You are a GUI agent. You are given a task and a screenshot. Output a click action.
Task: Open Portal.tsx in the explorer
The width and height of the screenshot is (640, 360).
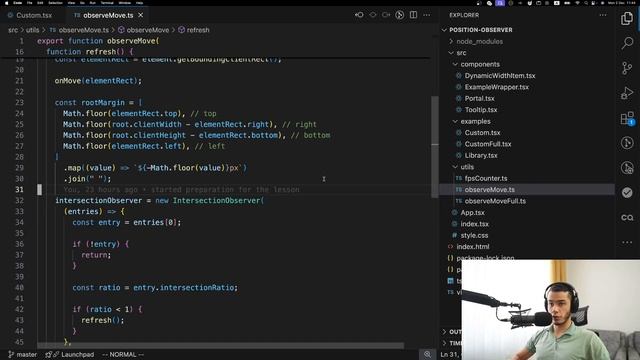pos(479,98)
